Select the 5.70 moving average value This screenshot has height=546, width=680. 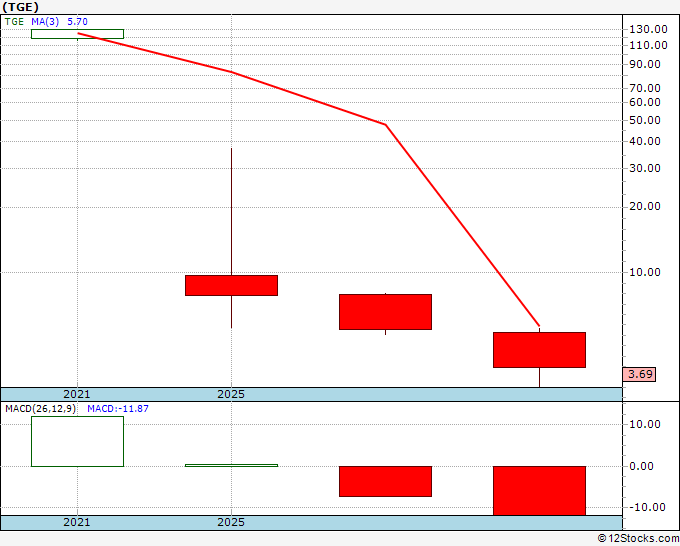click(x=78, y=22)
